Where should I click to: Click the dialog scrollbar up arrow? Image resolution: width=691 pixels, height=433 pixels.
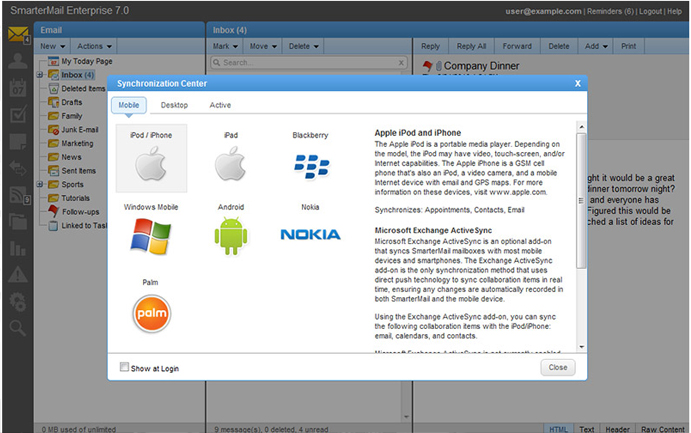pos(581,127)
